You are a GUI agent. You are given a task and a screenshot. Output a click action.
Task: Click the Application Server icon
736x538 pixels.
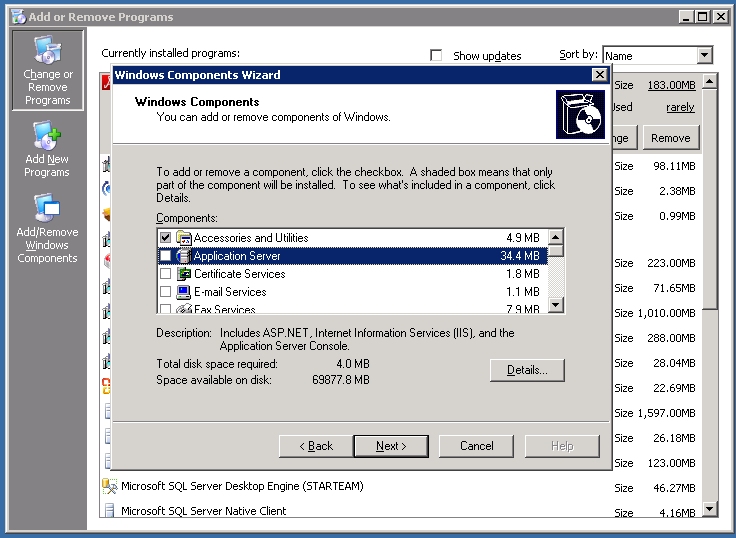point(184,256)
